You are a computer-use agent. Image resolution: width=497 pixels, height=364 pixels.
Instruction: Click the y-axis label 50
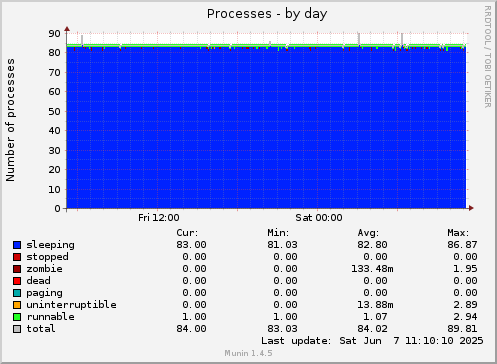coord(55,111)
